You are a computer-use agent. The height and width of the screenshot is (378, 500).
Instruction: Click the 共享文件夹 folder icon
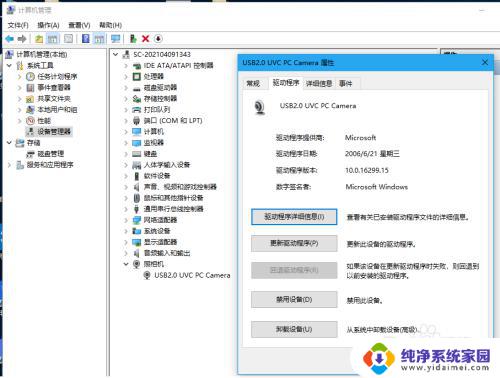[x=30, y=99]
